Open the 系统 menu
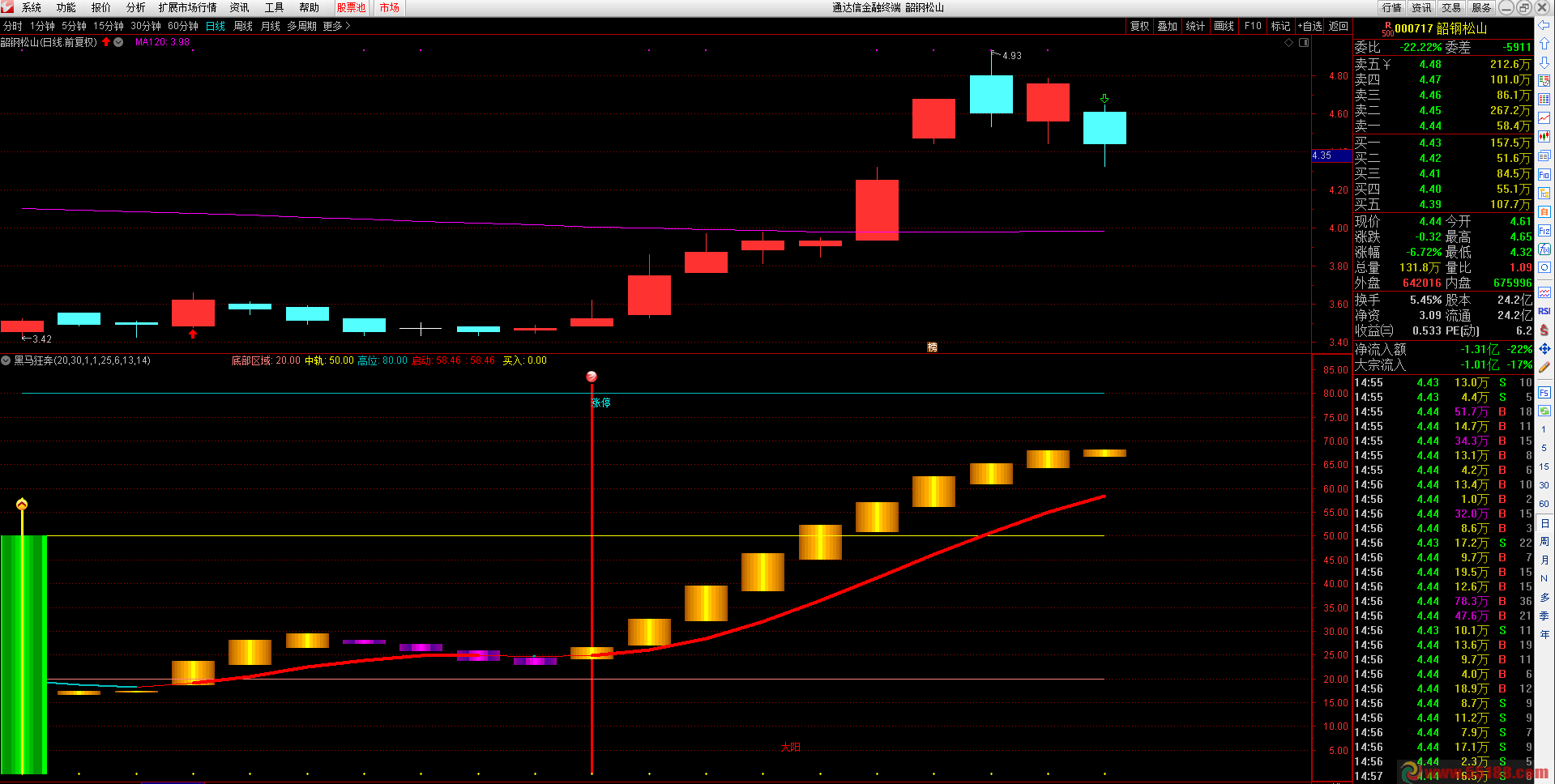1555x784 pixels. click(x=32, y=7)
